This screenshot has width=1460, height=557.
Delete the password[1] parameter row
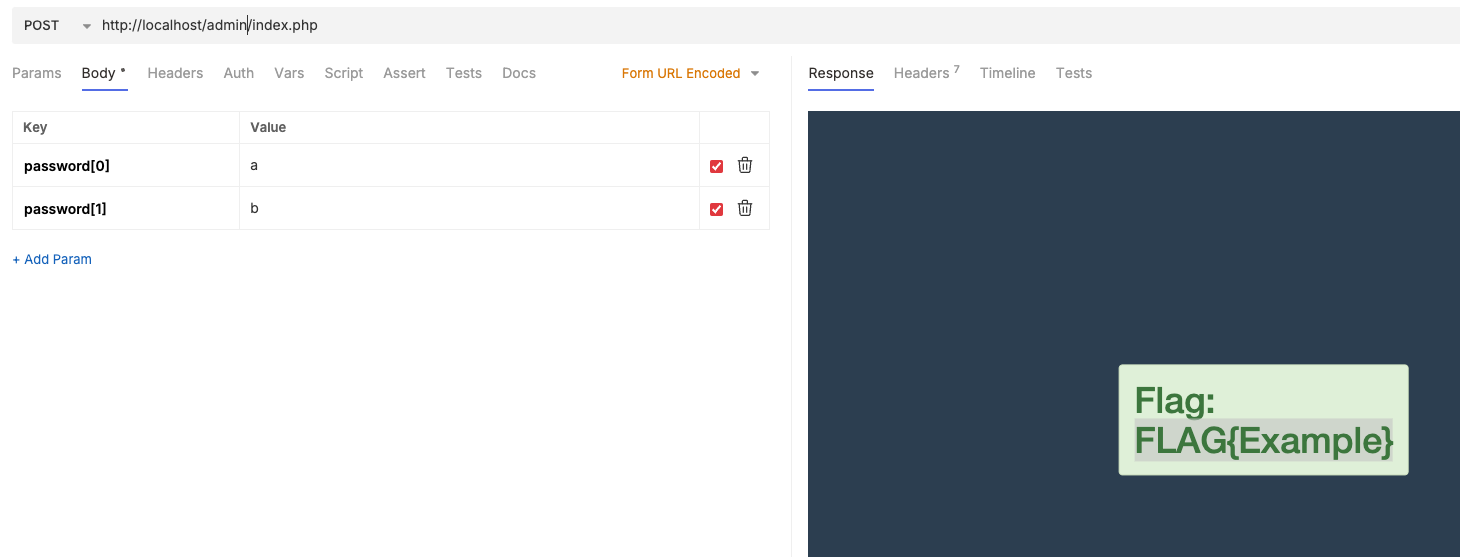pos(745,208)
